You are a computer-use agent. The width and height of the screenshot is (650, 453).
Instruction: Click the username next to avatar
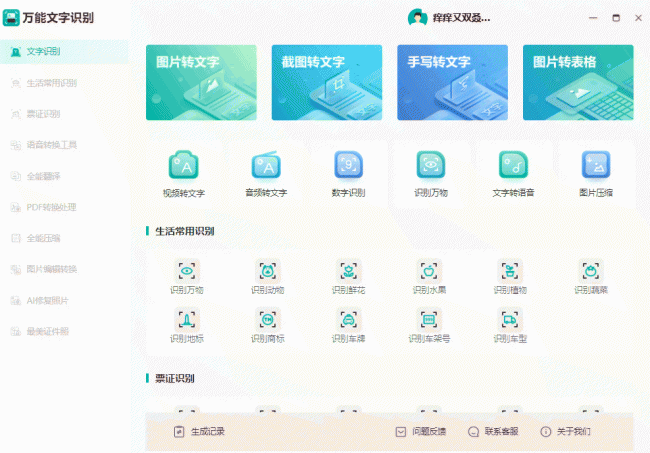coord(461,18)
